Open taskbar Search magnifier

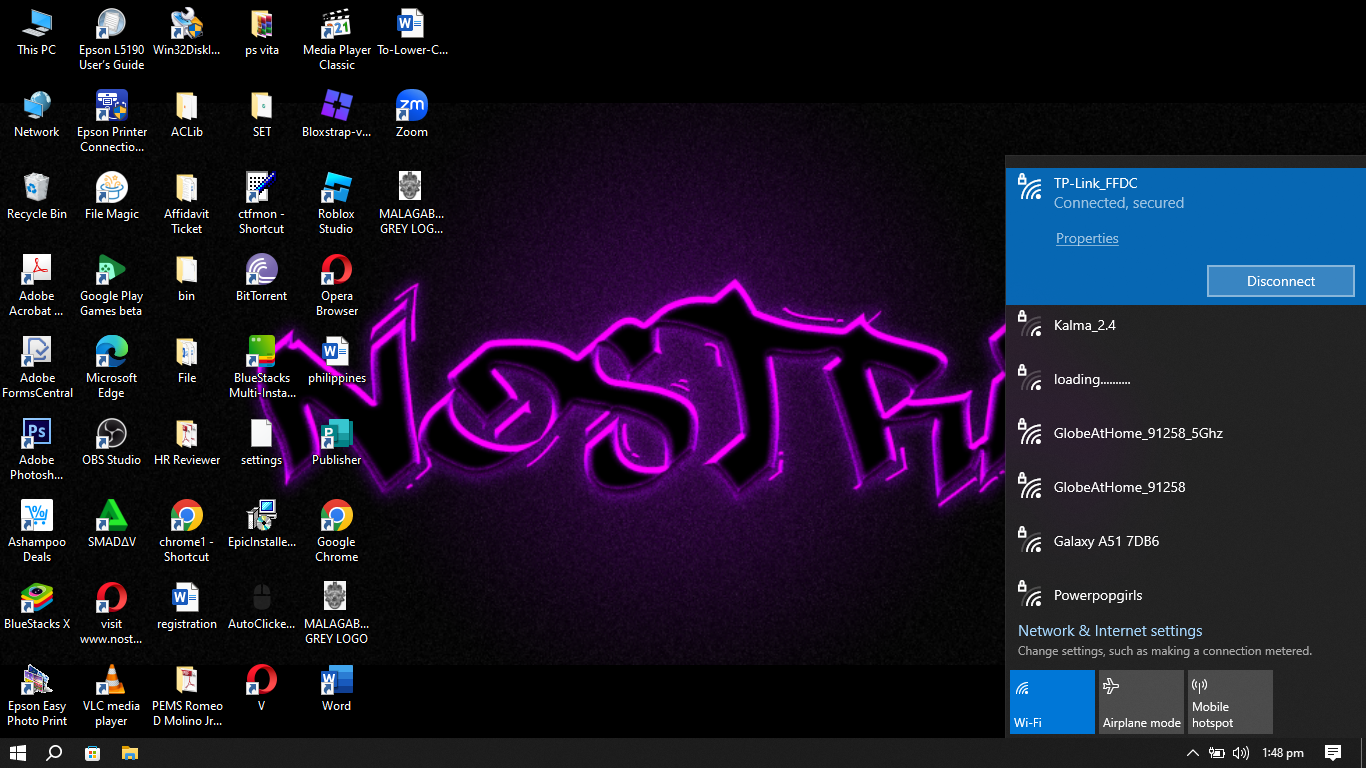55,753
